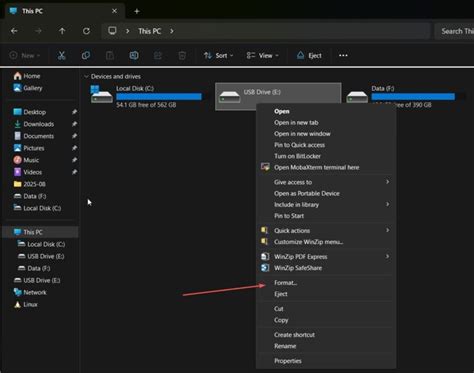Unpin Downloads using its pin icon

(74, 124)
